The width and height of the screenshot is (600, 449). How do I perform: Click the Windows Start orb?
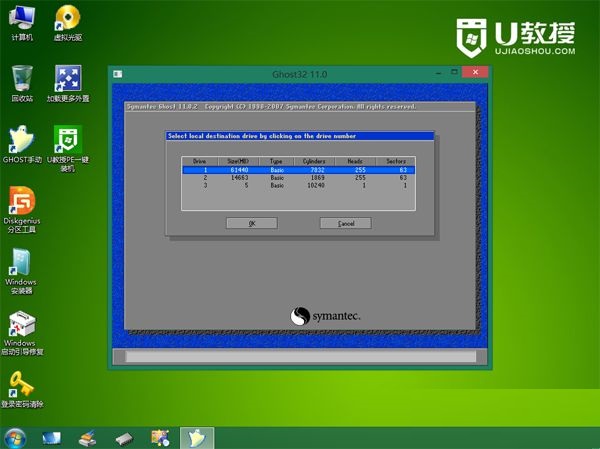click(14, 438)
